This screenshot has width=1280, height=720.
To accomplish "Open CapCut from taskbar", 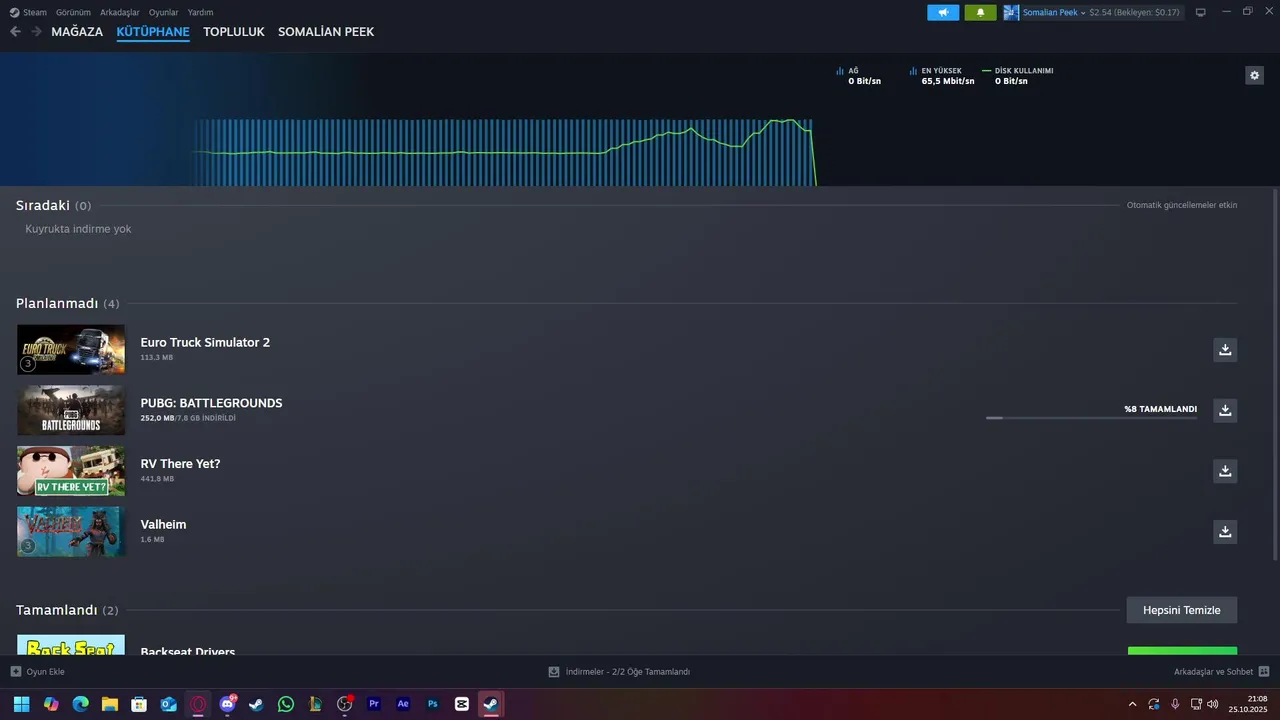I will 462,704.
